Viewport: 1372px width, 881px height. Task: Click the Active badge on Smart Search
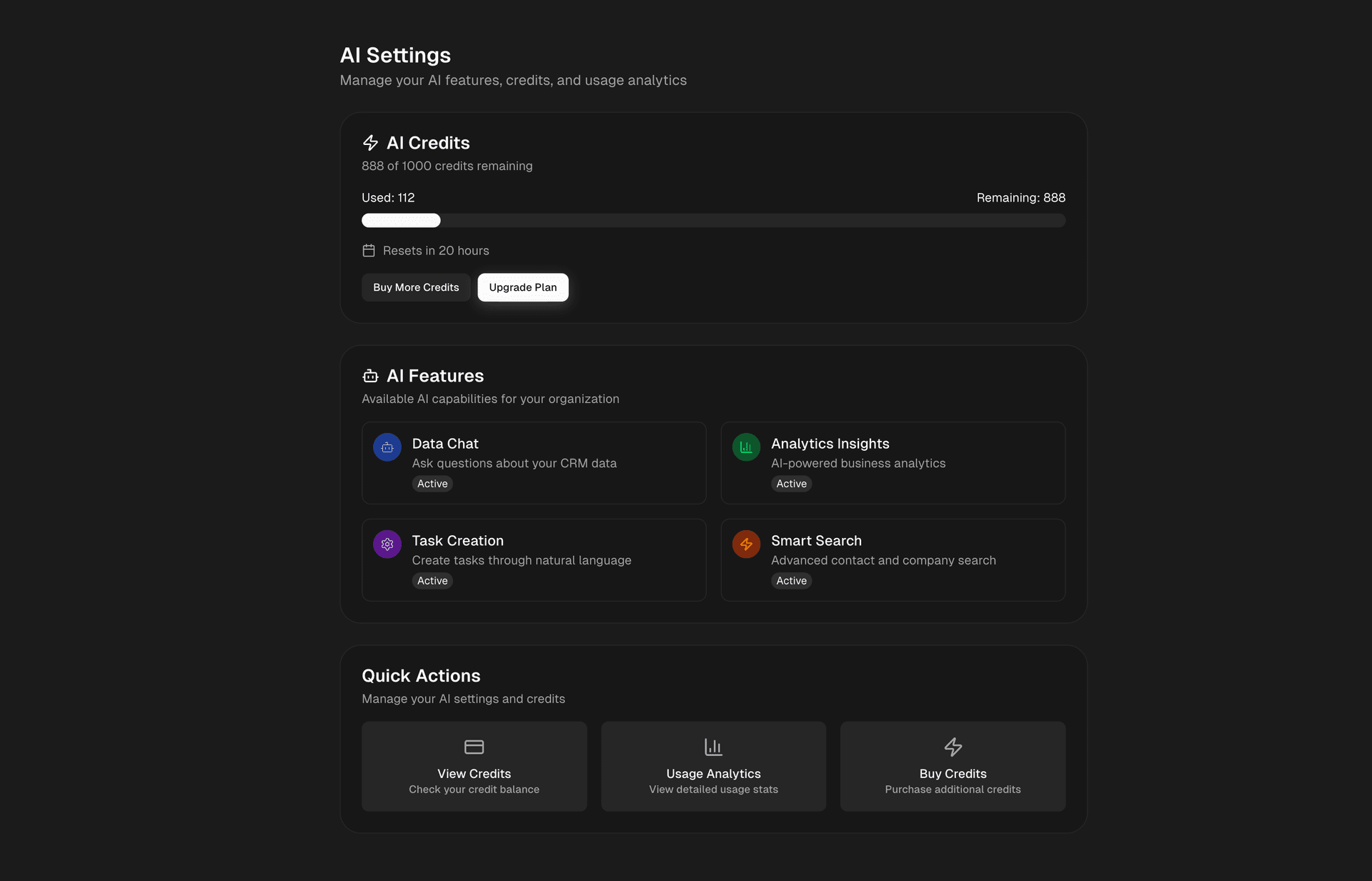pos(791,581)
